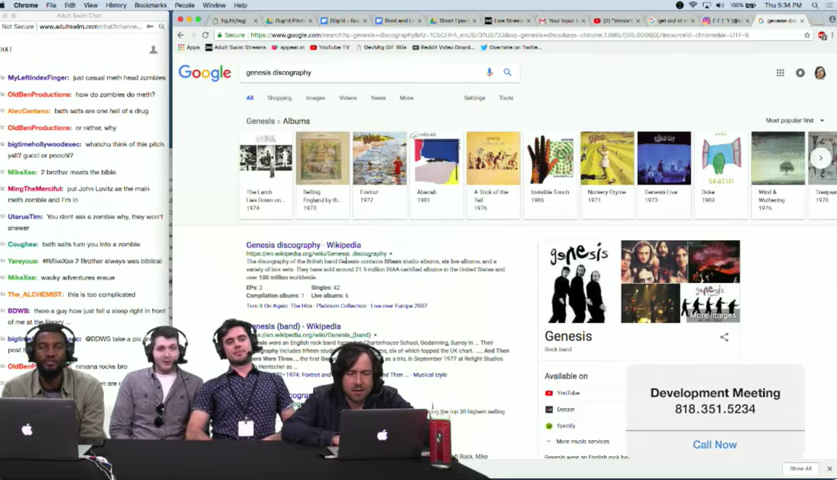
Task: Open Chrome Window menu
Action: tap(214, 5)
